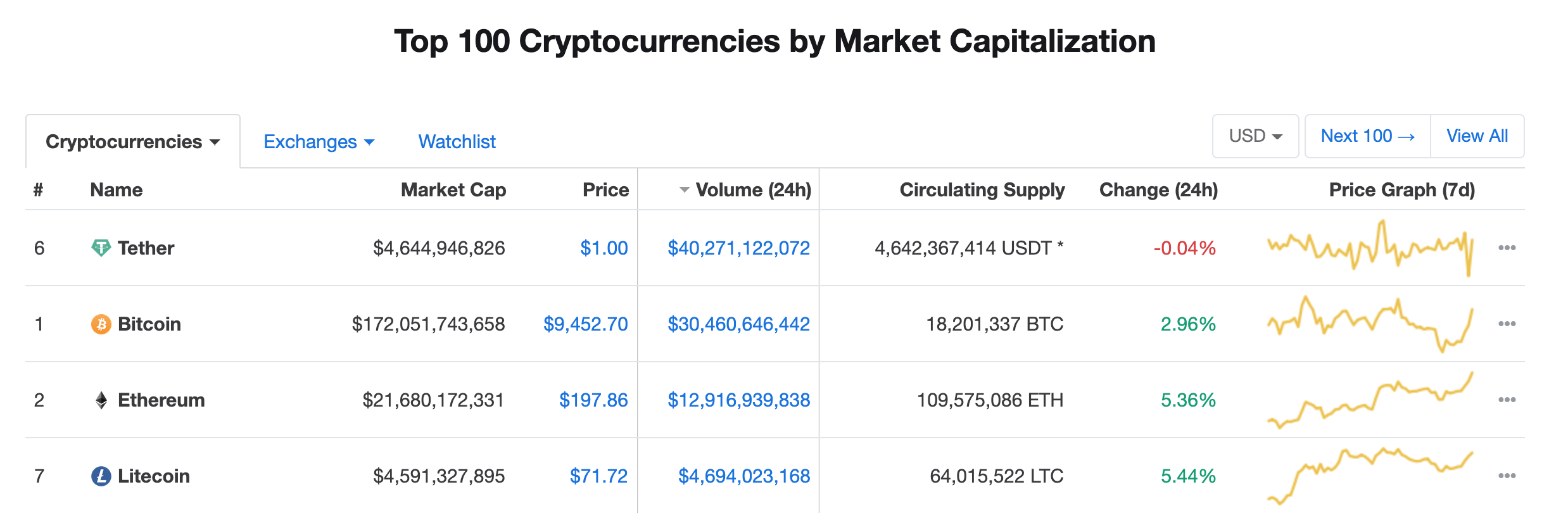Image resolution: width=1568 pixels, height=513 pixels.
Task: Open Bitcoin's $9,452.70 price link
Action: click(x=585, y=324)
